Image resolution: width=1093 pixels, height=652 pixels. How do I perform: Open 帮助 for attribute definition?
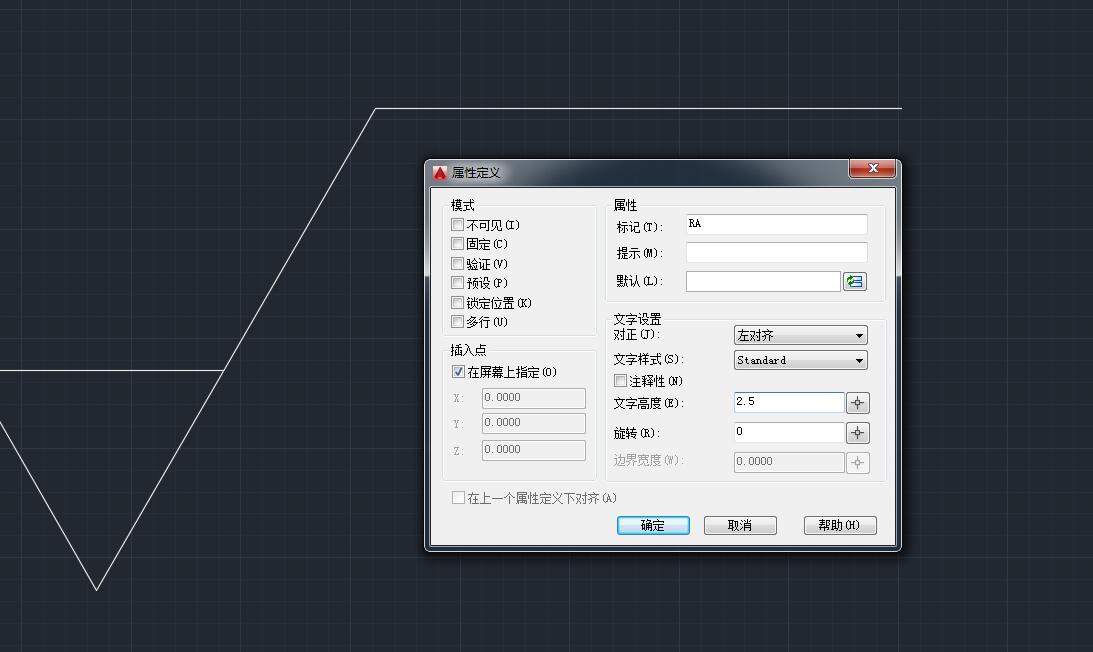(839, 525)
